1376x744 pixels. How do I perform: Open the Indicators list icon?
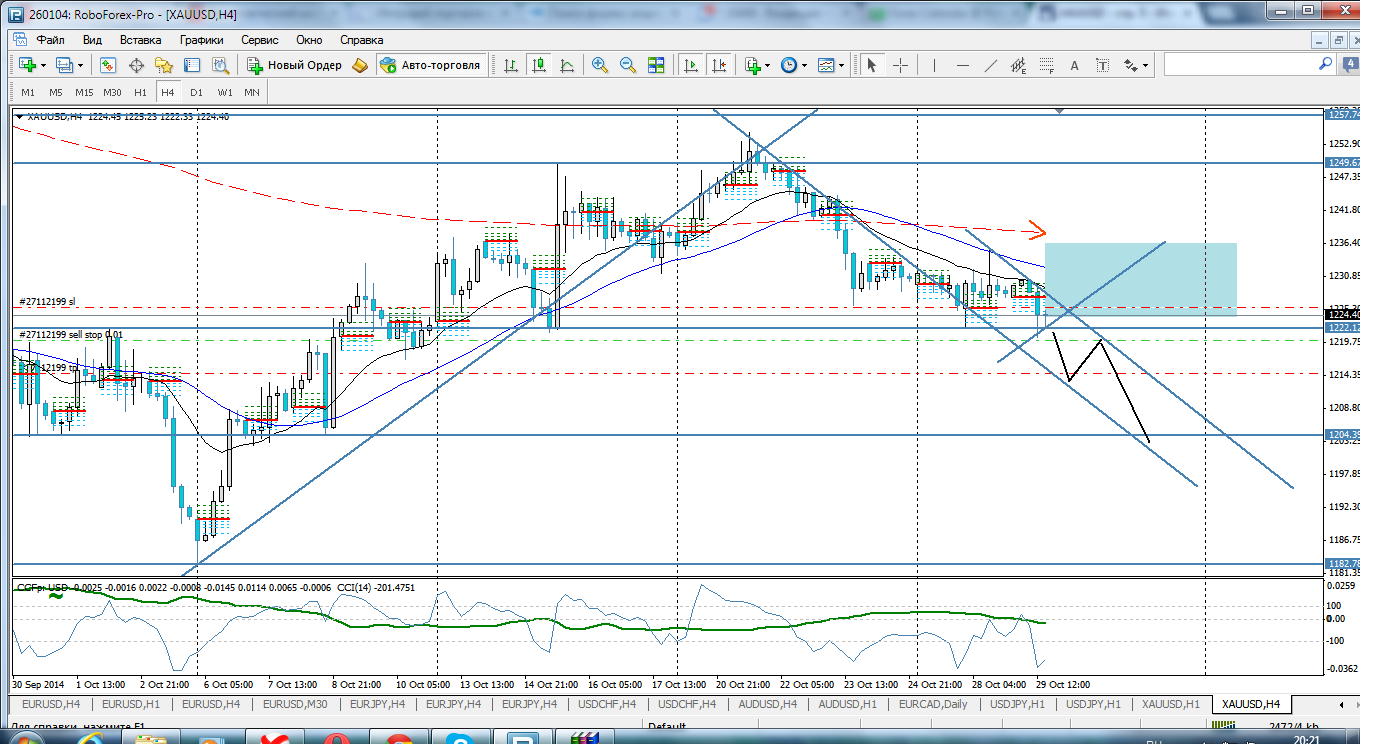click(753, 65)
